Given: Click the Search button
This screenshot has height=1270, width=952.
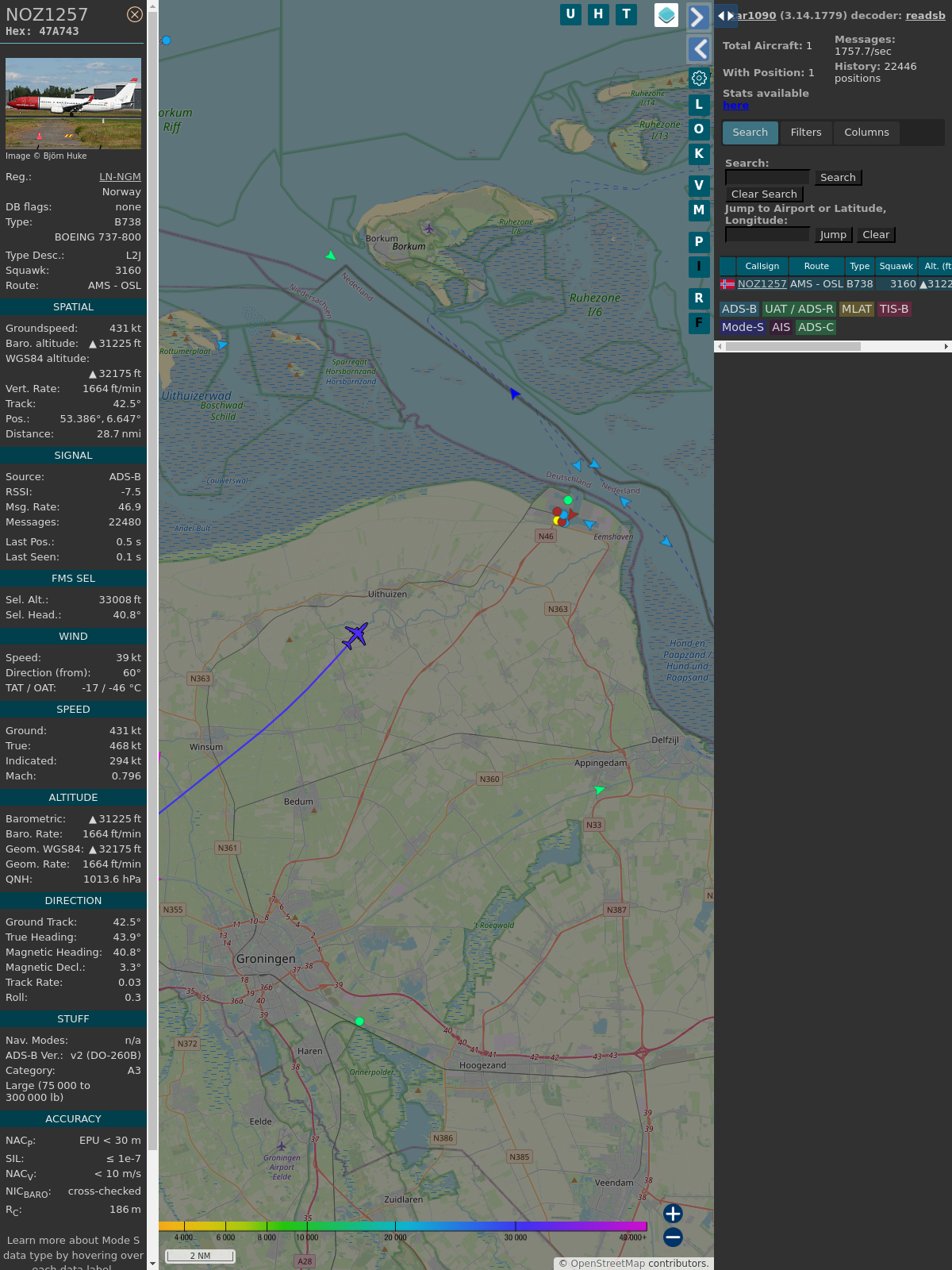Looking at the screenshot, I should (838, 178).
